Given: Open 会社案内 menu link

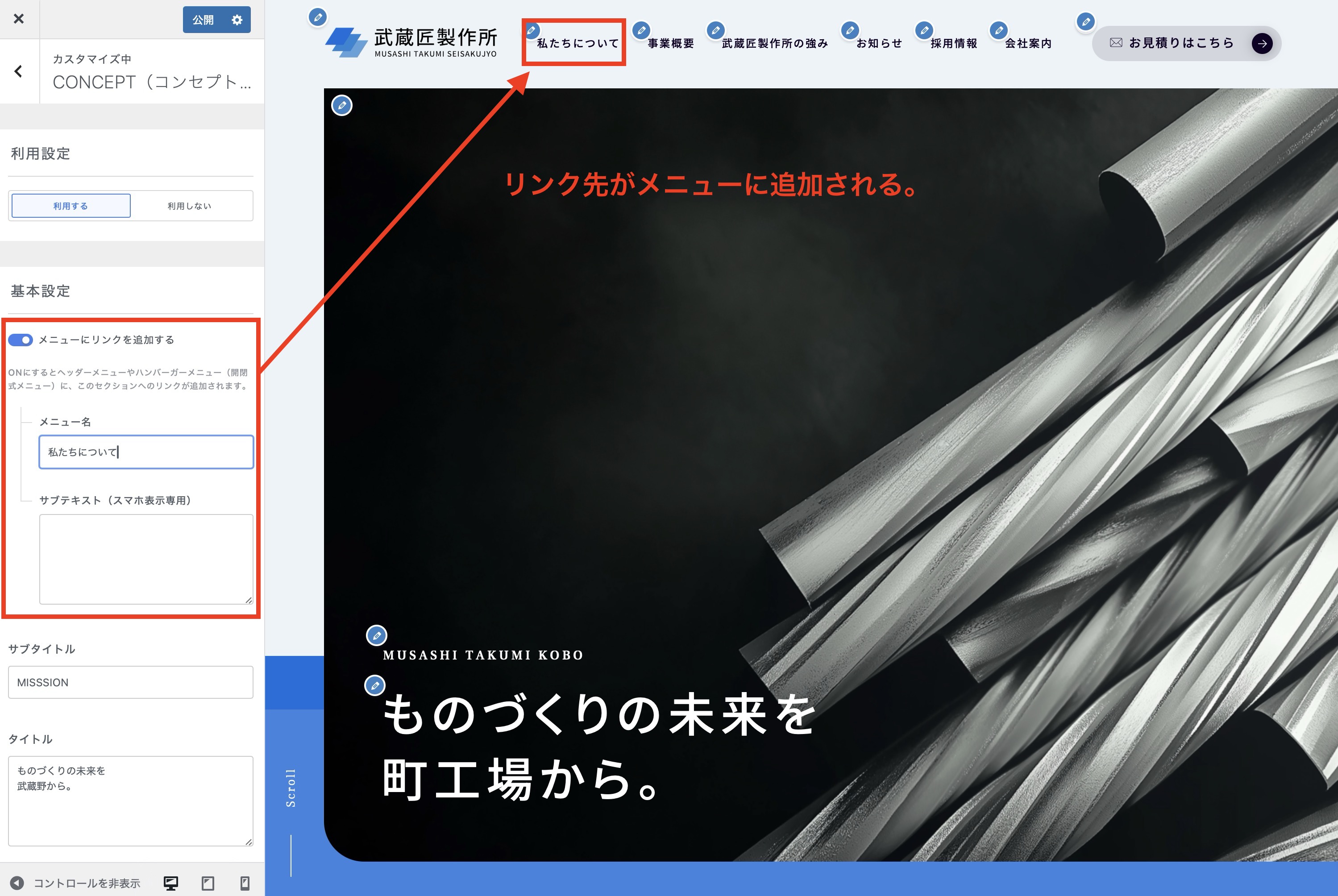Looking at the screenshot, I should point(1028,43).
